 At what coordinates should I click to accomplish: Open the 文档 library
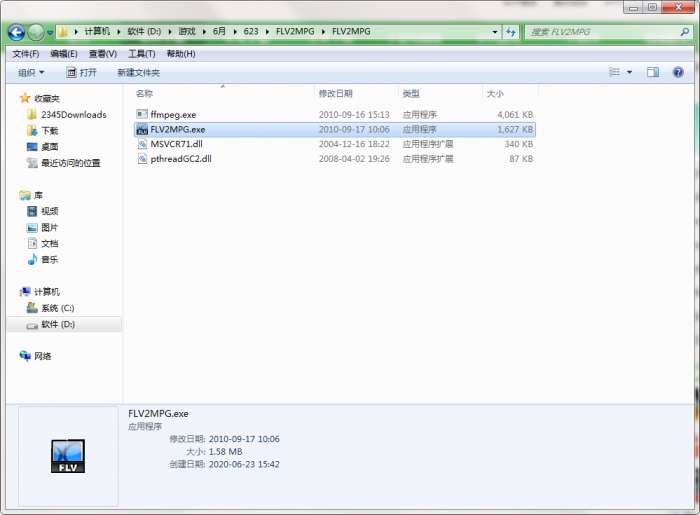point(50,243)
